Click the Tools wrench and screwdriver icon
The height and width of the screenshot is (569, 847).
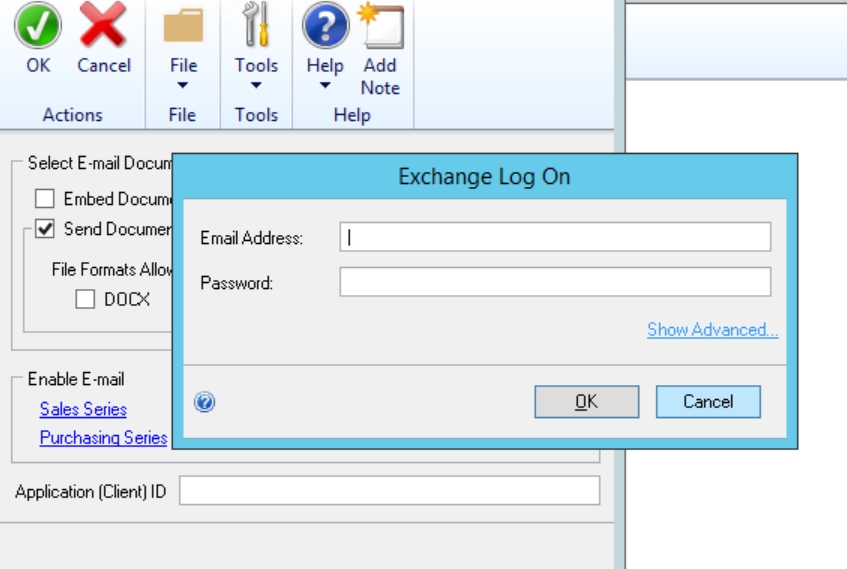coord(256,26)
